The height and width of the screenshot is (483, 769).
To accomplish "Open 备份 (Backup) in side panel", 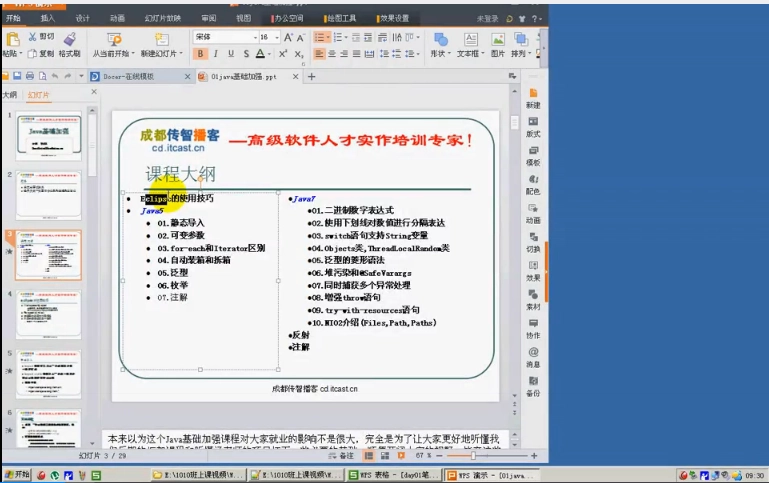I will click(x=533, y=386).
